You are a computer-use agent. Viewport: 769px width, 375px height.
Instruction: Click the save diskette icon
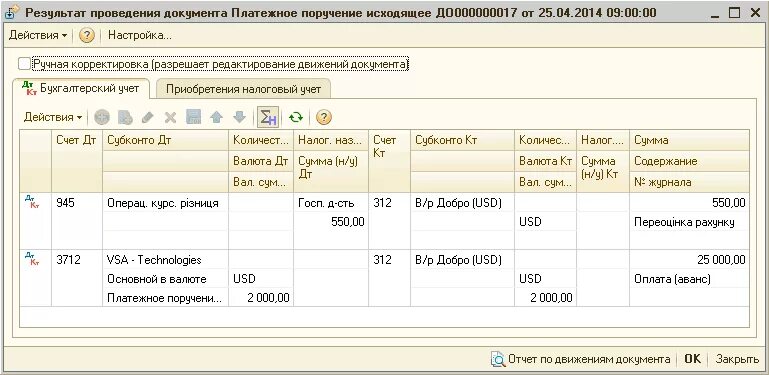193,117
